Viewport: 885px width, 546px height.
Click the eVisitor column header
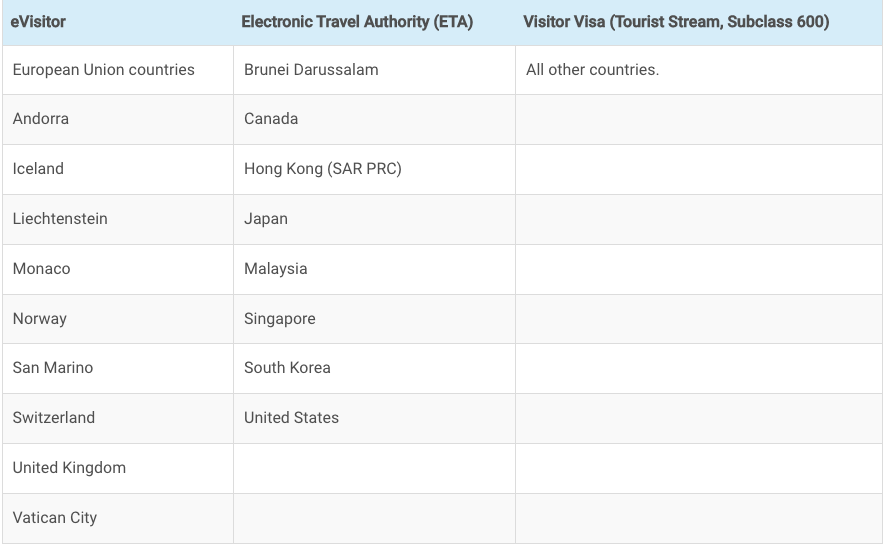tap(38, 22)
